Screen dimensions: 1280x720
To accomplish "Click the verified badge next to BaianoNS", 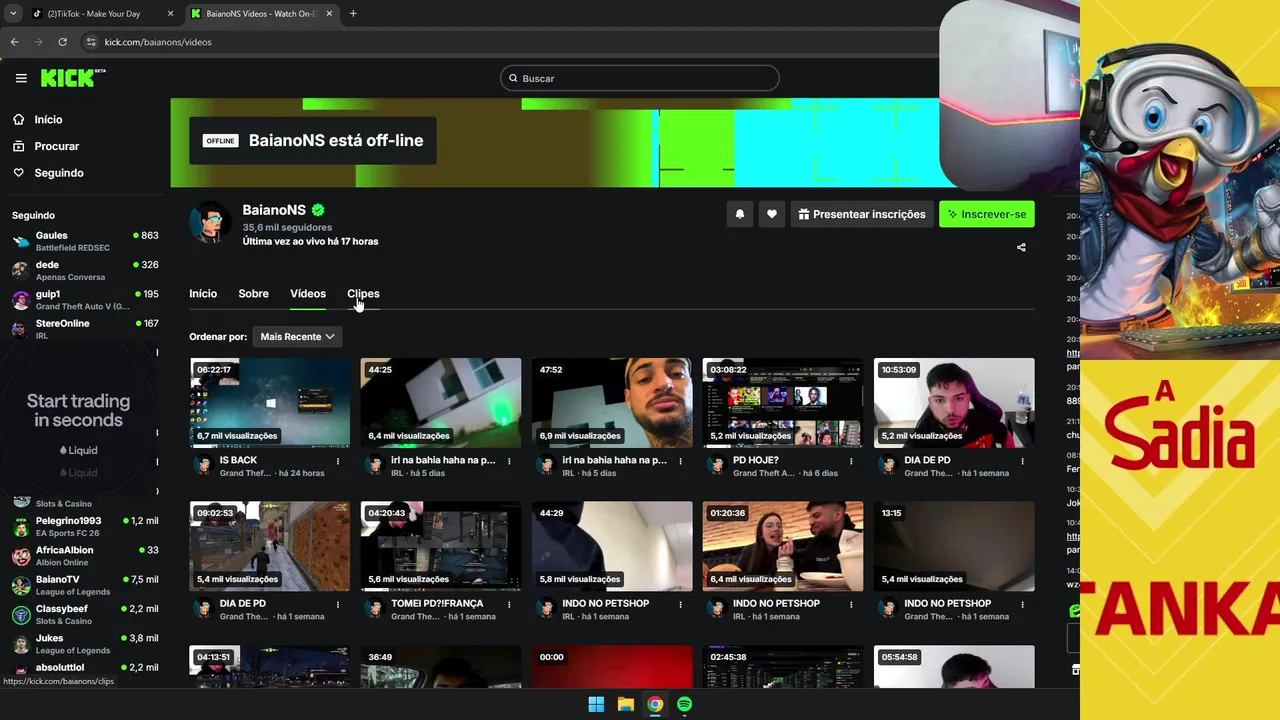I will pyautogui.click(x=318, y=210).
